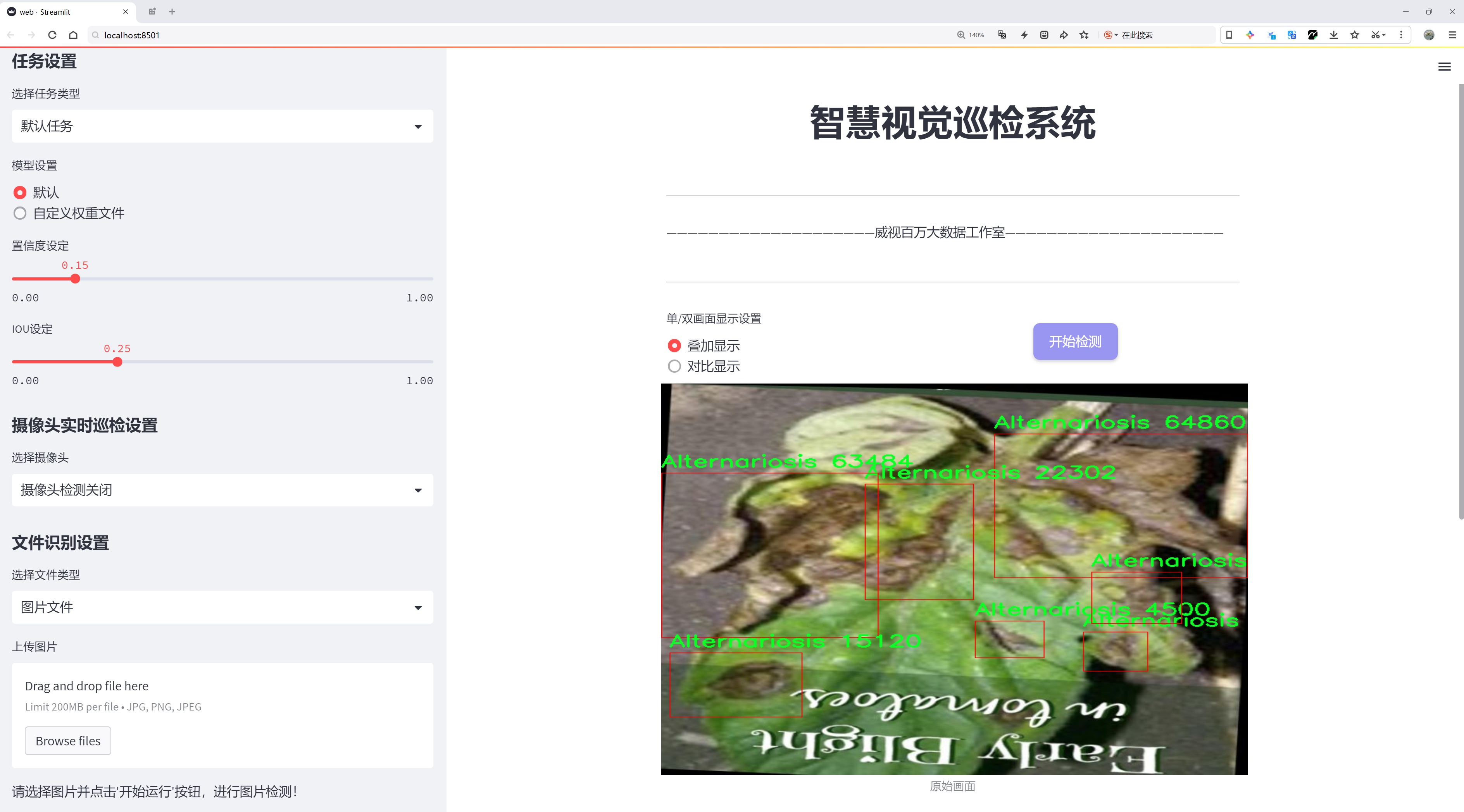Screen dimensions: 1464x812
Task: Click the mobile device view icon
Action: click(x=1229, y=35)
